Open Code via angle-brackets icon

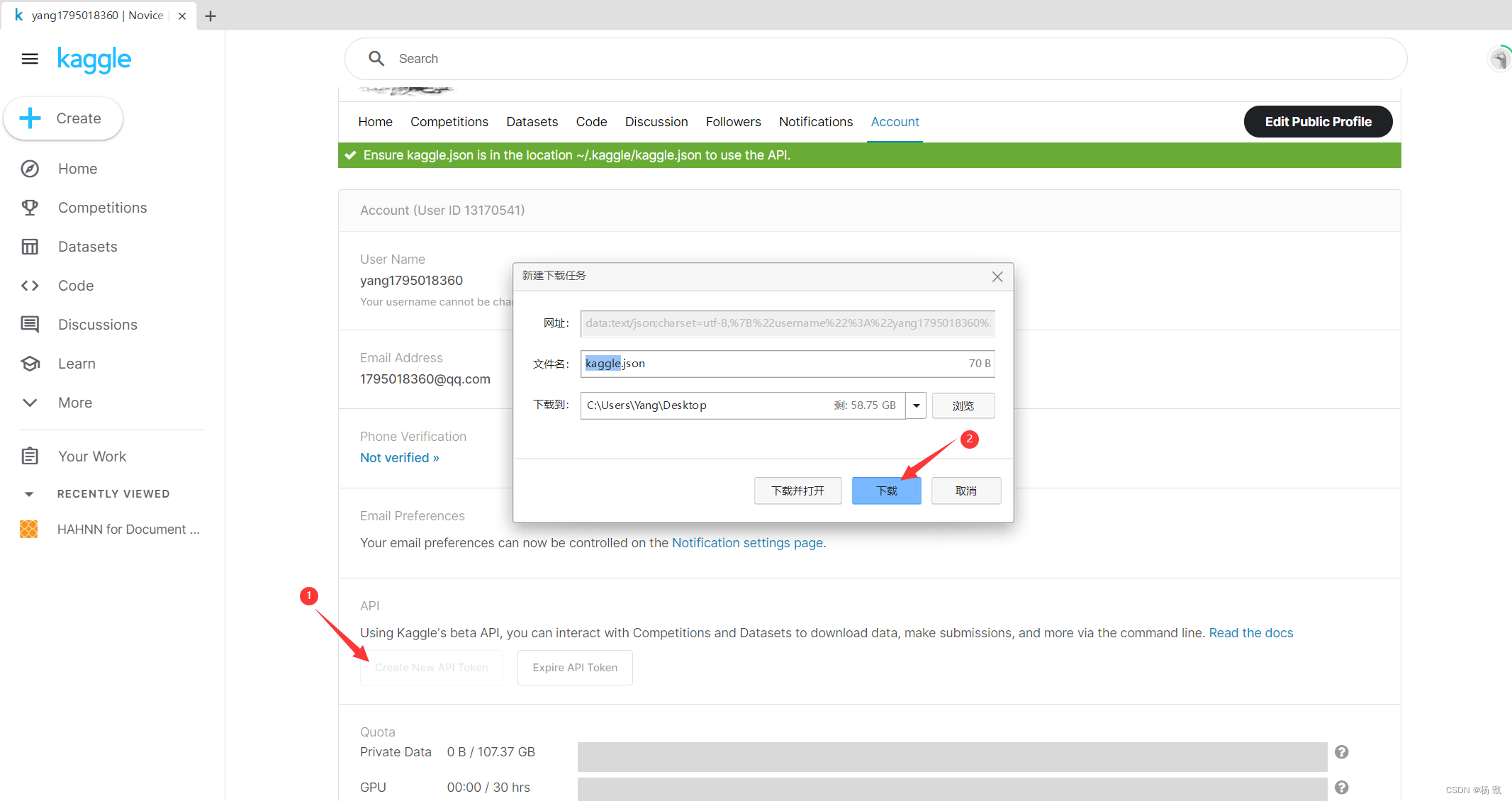pyautogui.click(x=30, y=286)
